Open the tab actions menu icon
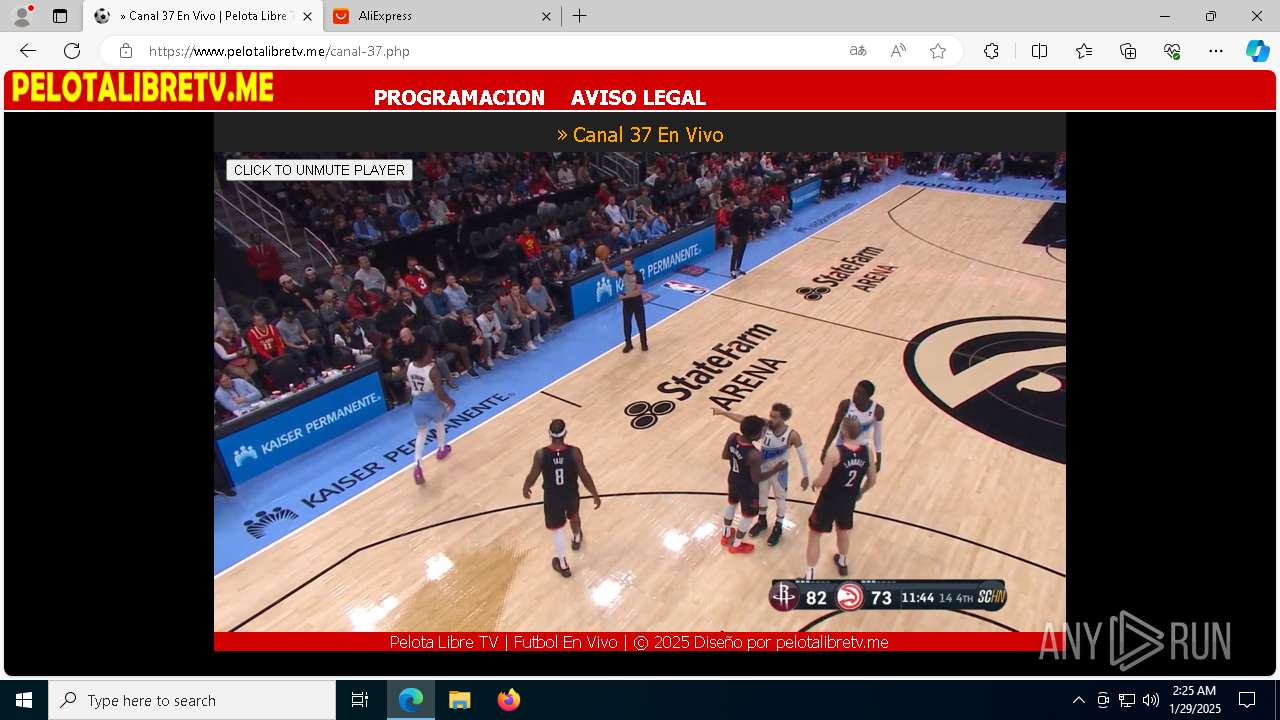 click(60, 16)
